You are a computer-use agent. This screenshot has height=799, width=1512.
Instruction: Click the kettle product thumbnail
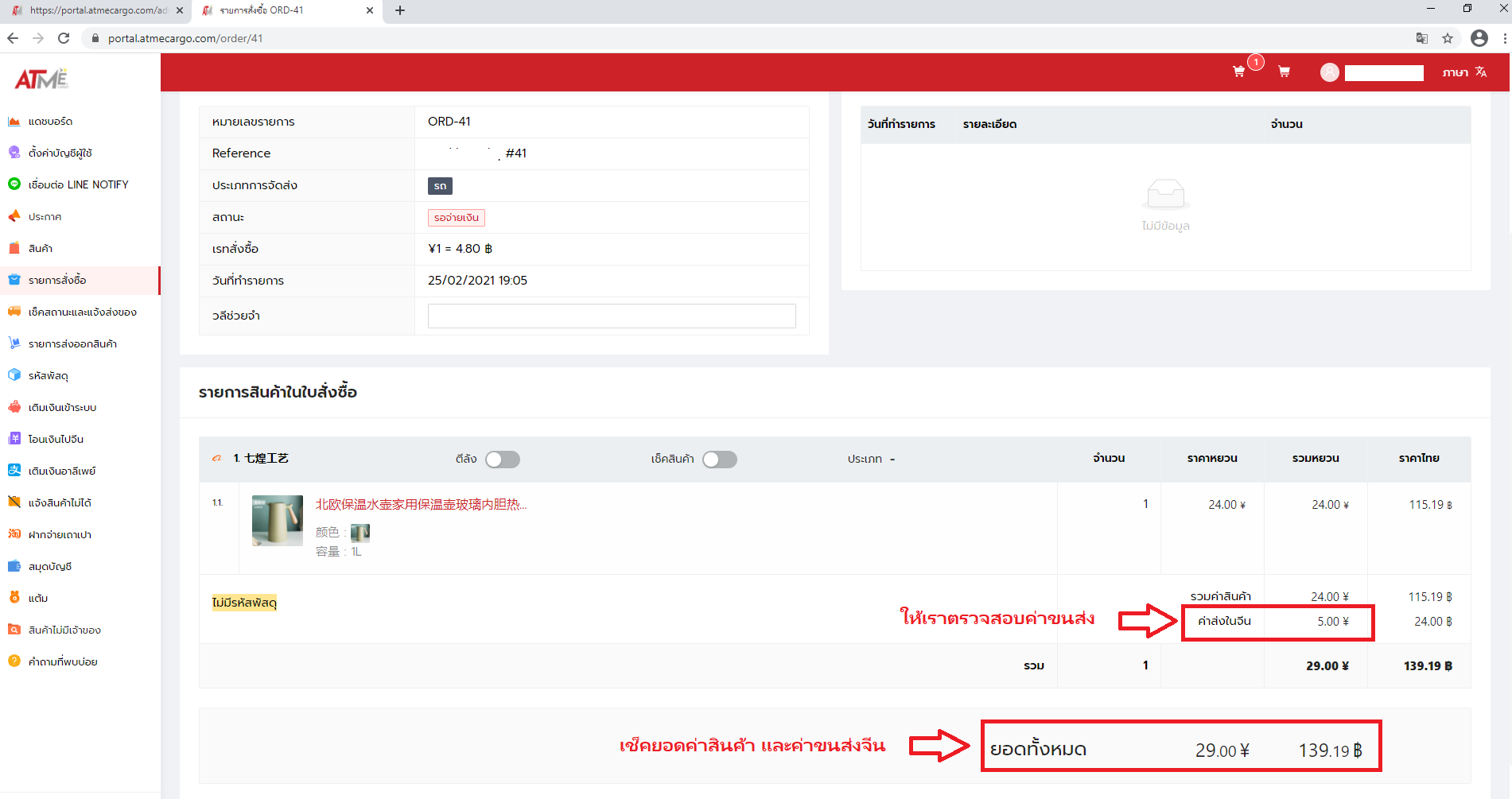point(277,521)
